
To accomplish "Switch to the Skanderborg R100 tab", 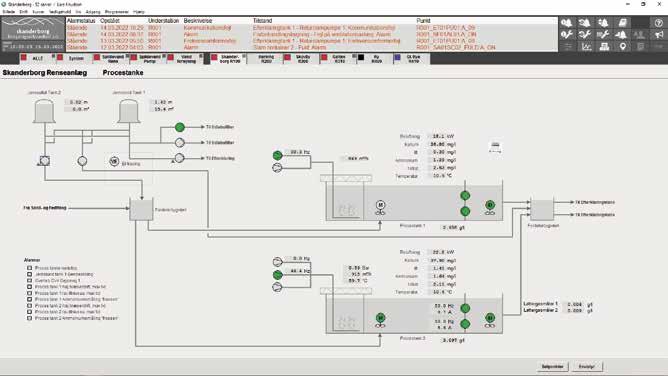I will [228, 59].
